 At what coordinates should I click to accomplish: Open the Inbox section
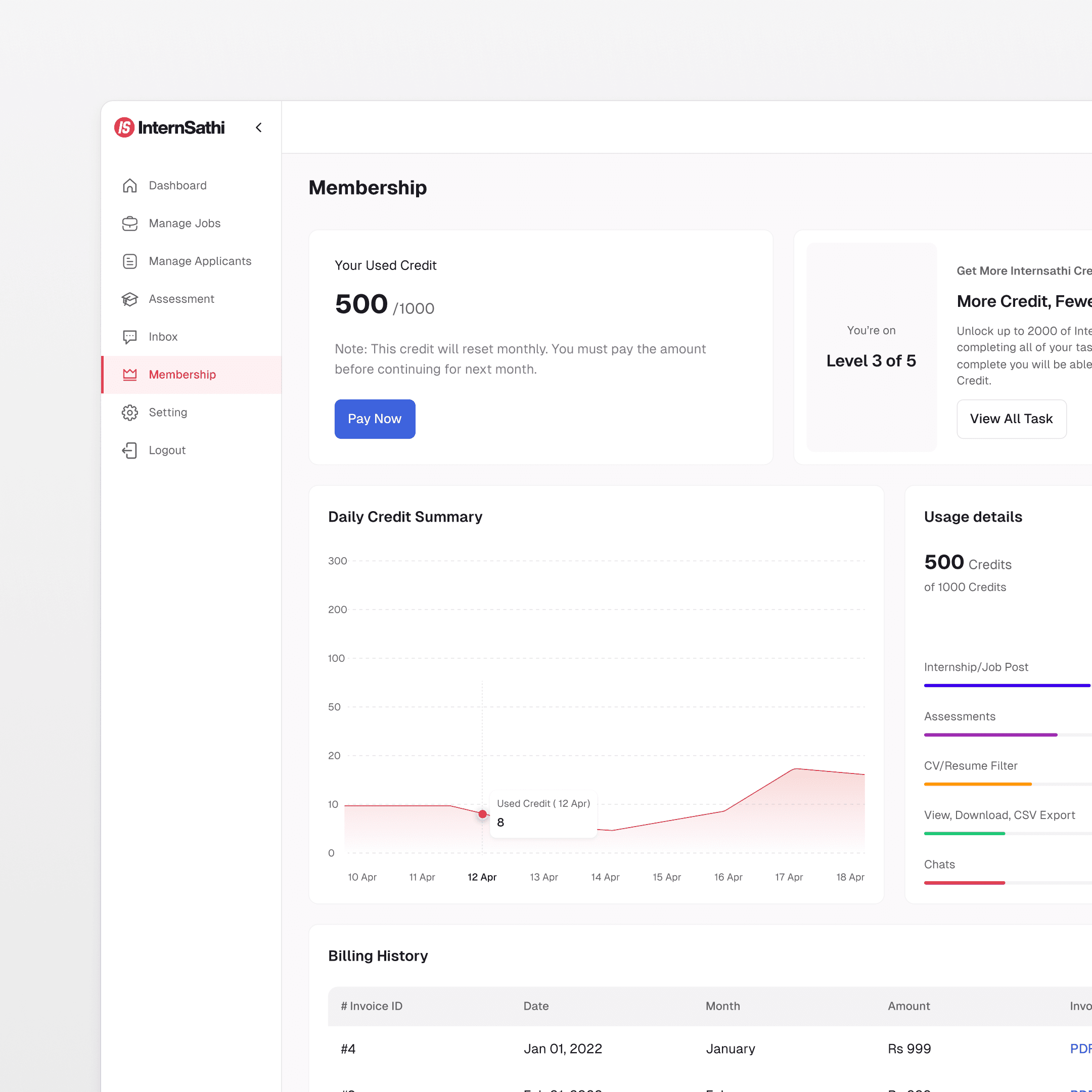click(192, 337)
